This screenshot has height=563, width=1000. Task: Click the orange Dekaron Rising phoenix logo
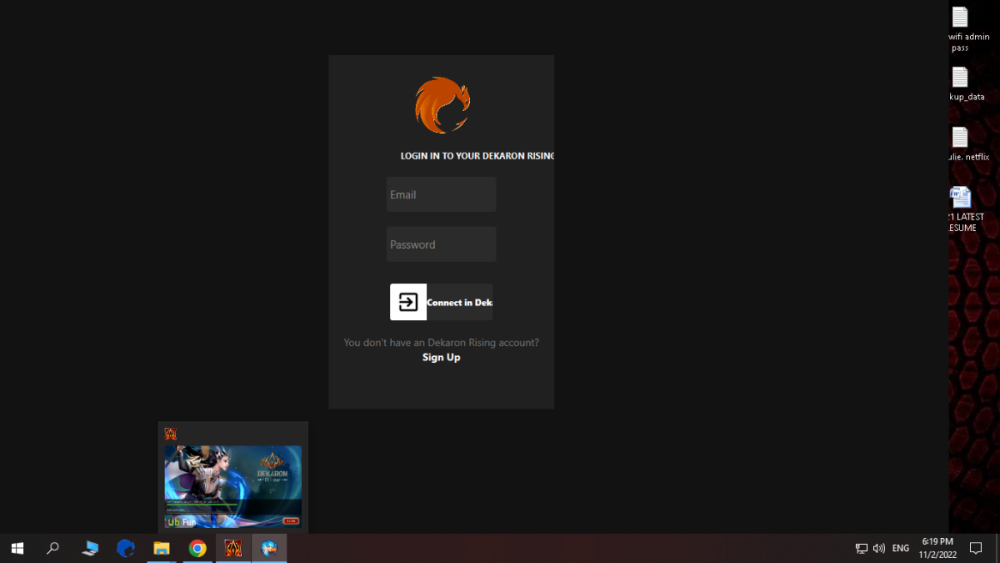443,105
